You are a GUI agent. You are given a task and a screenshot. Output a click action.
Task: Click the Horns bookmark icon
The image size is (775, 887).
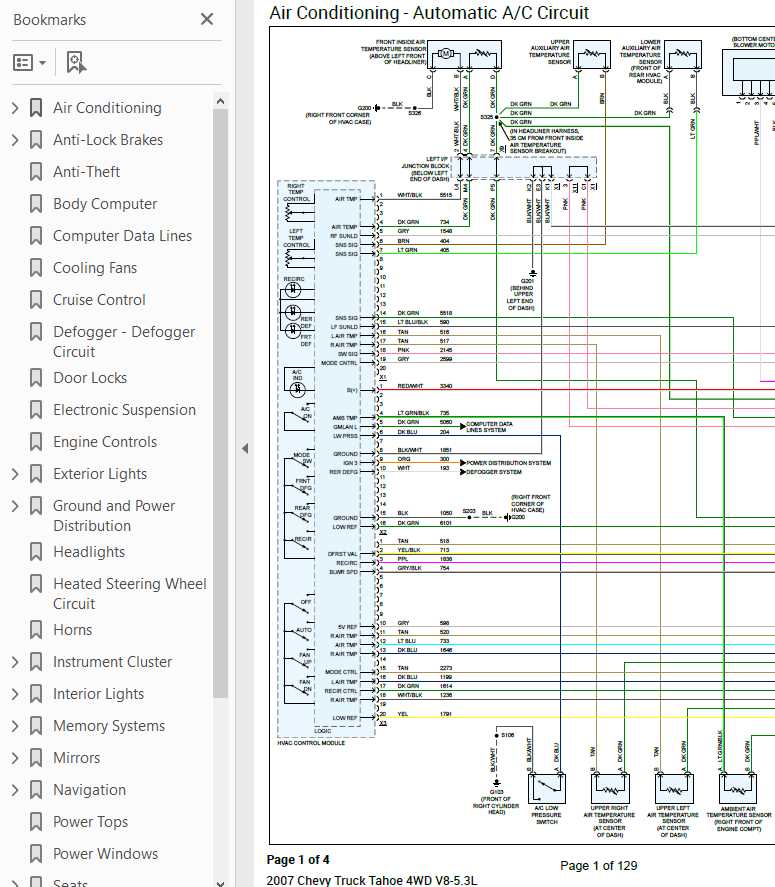[x=36, y=630]
